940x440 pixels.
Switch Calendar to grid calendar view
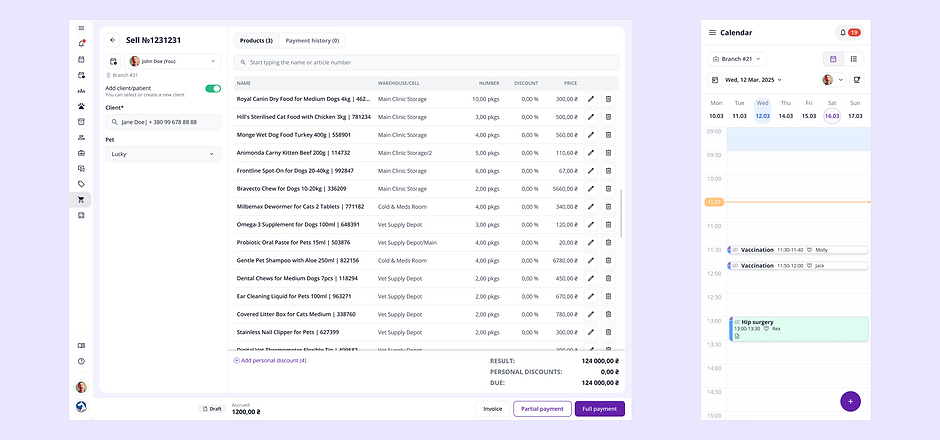[x=833, y=59]
